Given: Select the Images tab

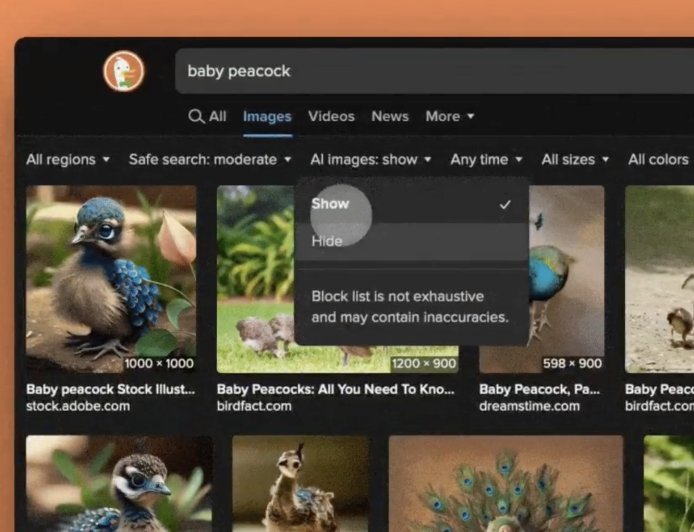Looking at the screenshot, I should click(x=267, y=116).
